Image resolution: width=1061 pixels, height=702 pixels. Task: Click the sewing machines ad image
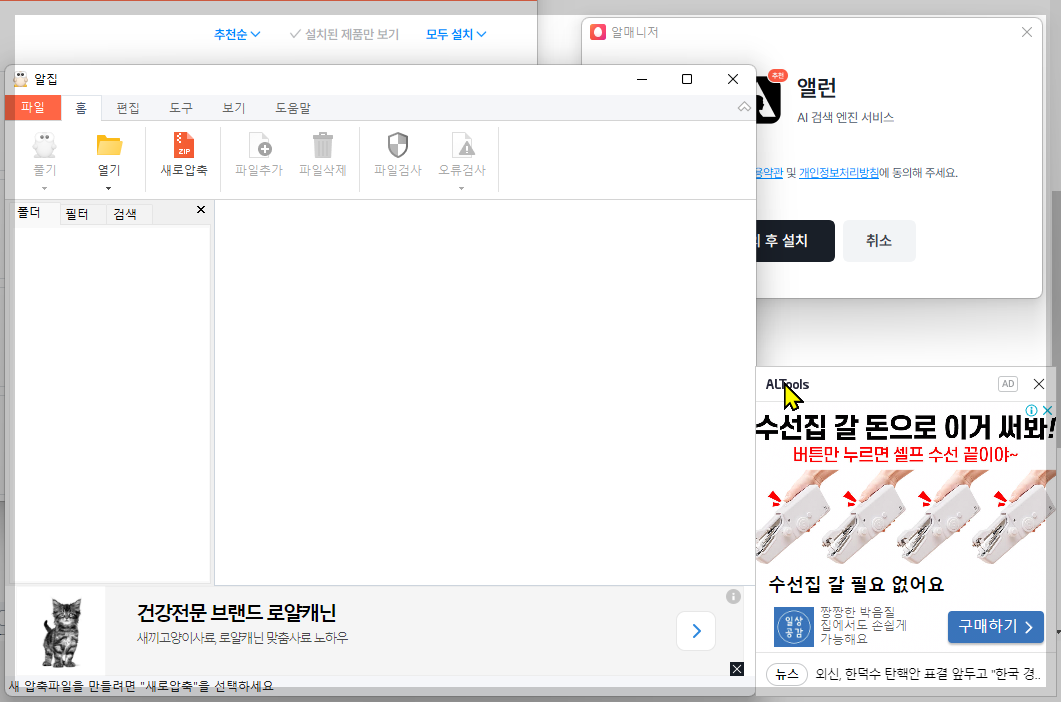(x=905, y=518)
